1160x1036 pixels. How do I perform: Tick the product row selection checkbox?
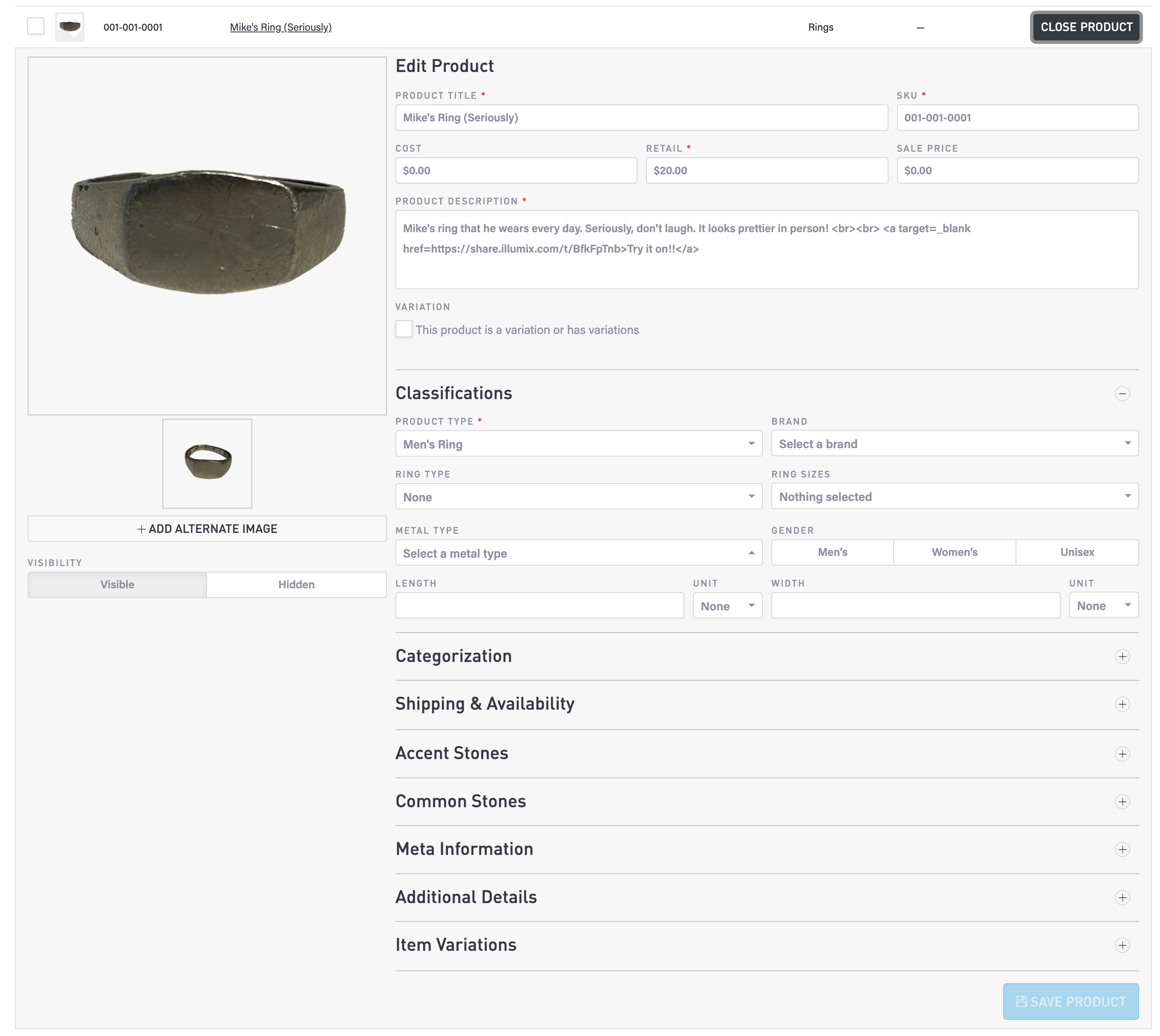click(36, 26)
